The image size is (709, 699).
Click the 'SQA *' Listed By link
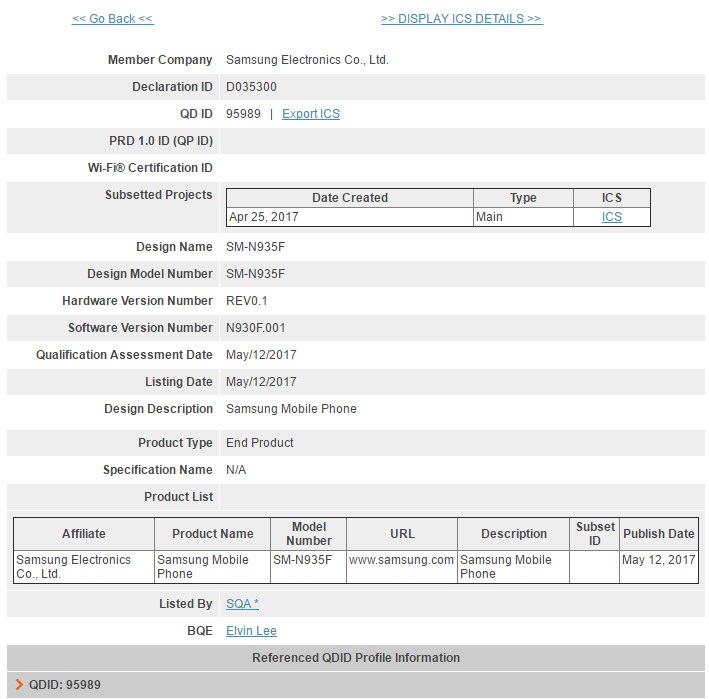click(242, 604)
